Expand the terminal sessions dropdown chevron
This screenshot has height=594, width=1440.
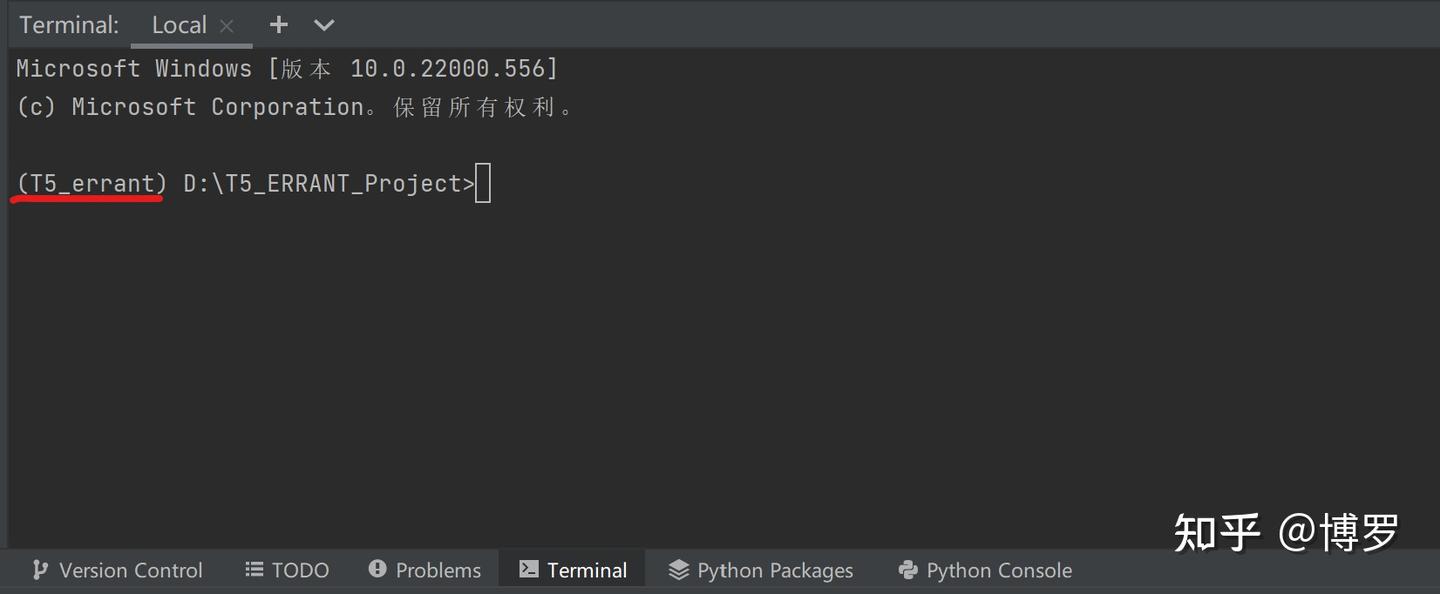click(x=324, y=25)
